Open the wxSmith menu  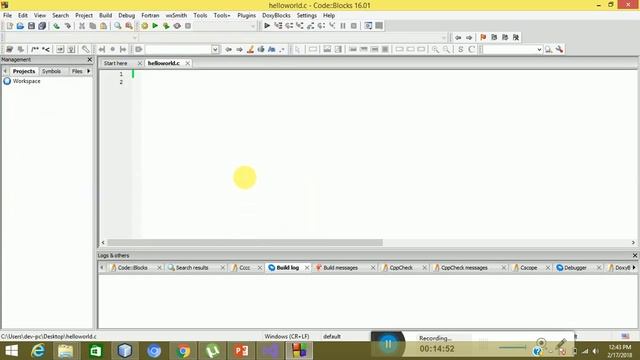click(x=176, y=15)
